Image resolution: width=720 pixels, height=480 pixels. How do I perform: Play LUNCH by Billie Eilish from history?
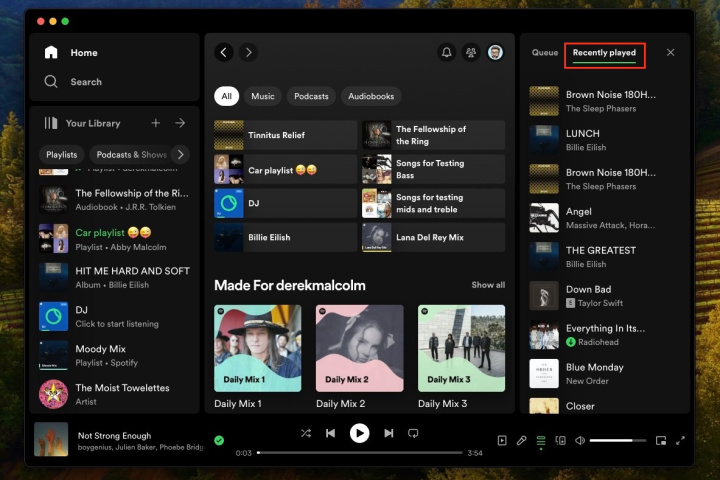pyautogui.click(x=605, y=140)
